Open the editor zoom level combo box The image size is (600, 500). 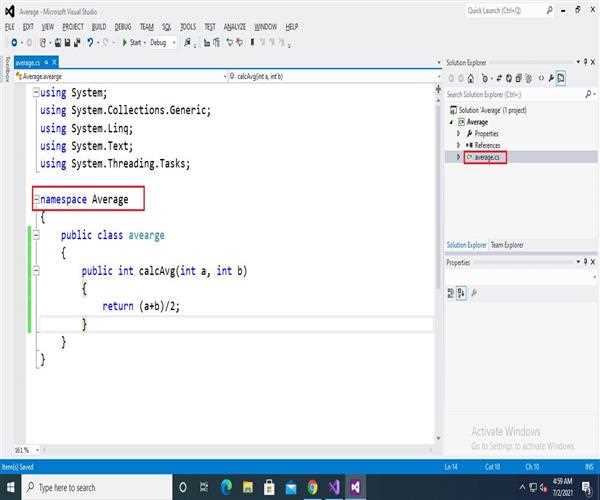pos(22,450)
